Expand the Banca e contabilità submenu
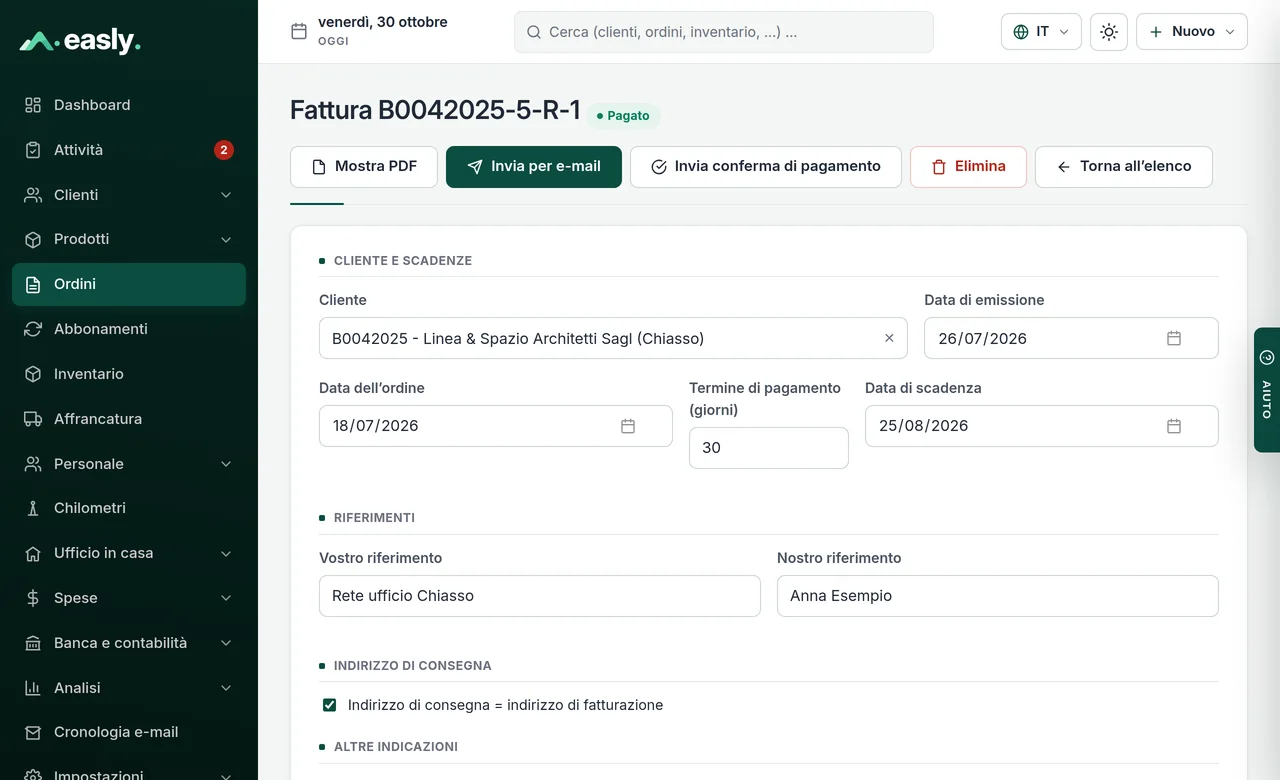 coord(226,643)
